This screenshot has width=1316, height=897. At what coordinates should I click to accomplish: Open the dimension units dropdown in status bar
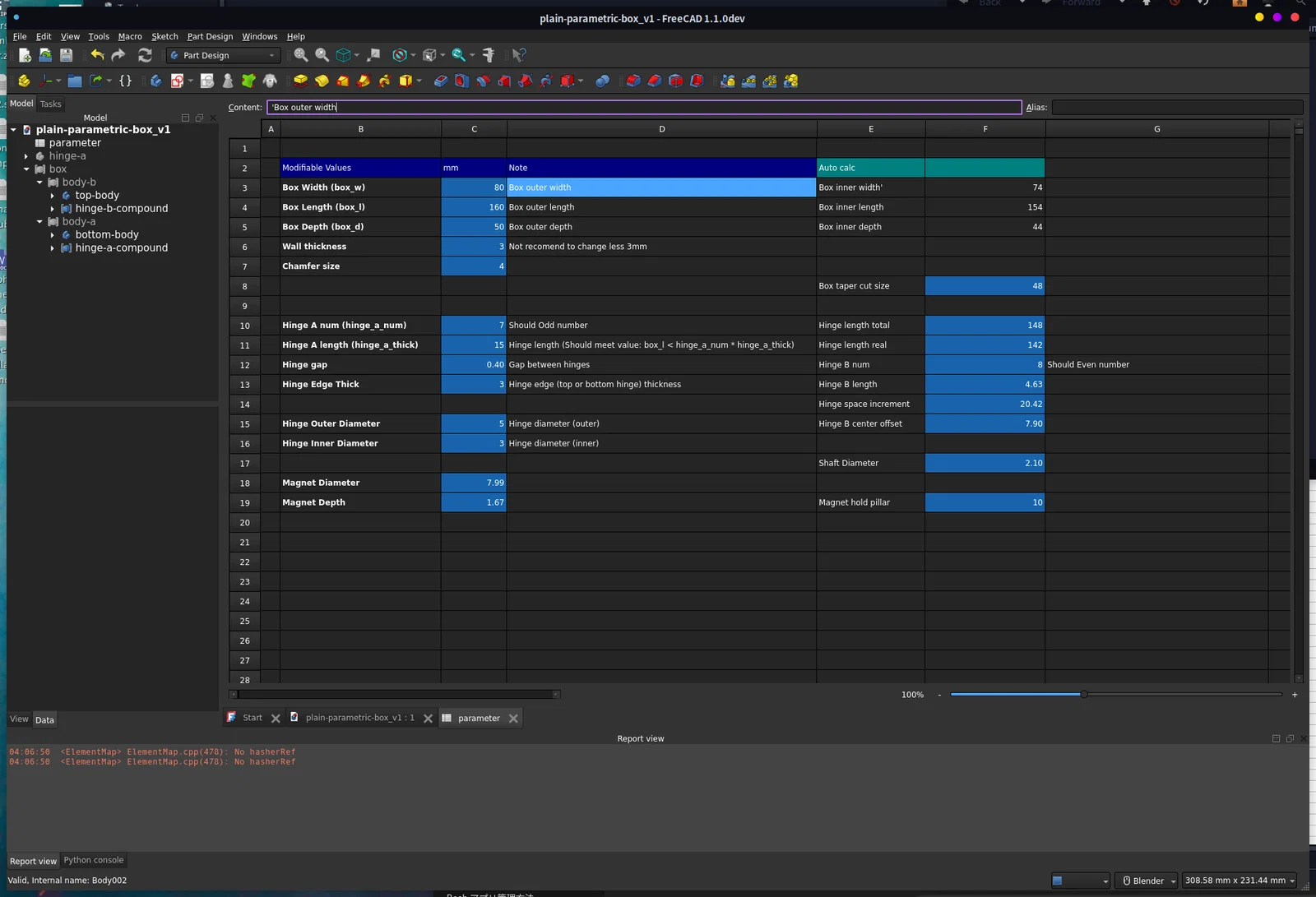coord(1240,881)
